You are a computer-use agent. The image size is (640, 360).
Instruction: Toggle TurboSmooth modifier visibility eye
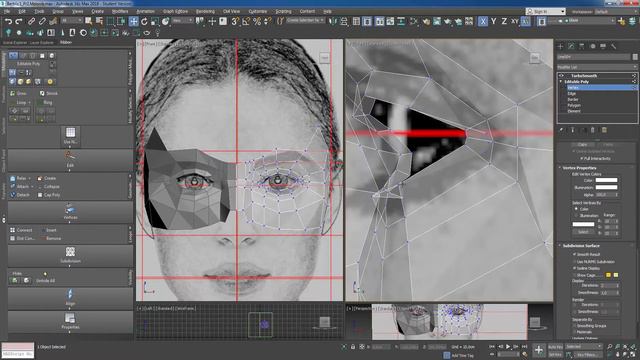pos(562,76)
